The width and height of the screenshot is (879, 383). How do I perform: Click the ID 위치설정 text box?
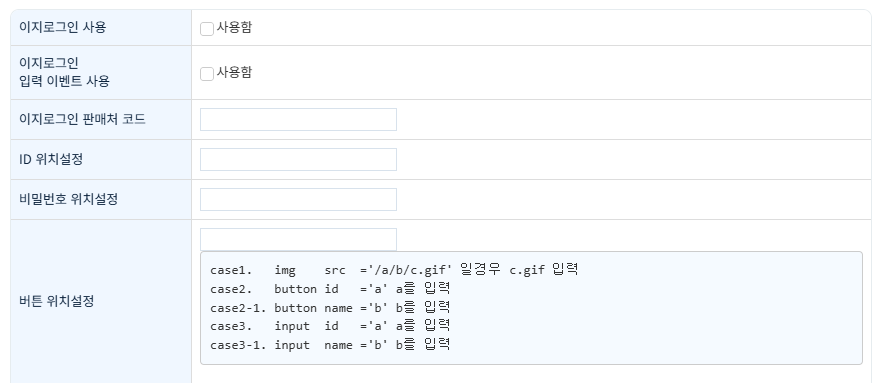[x=298, y=159]
